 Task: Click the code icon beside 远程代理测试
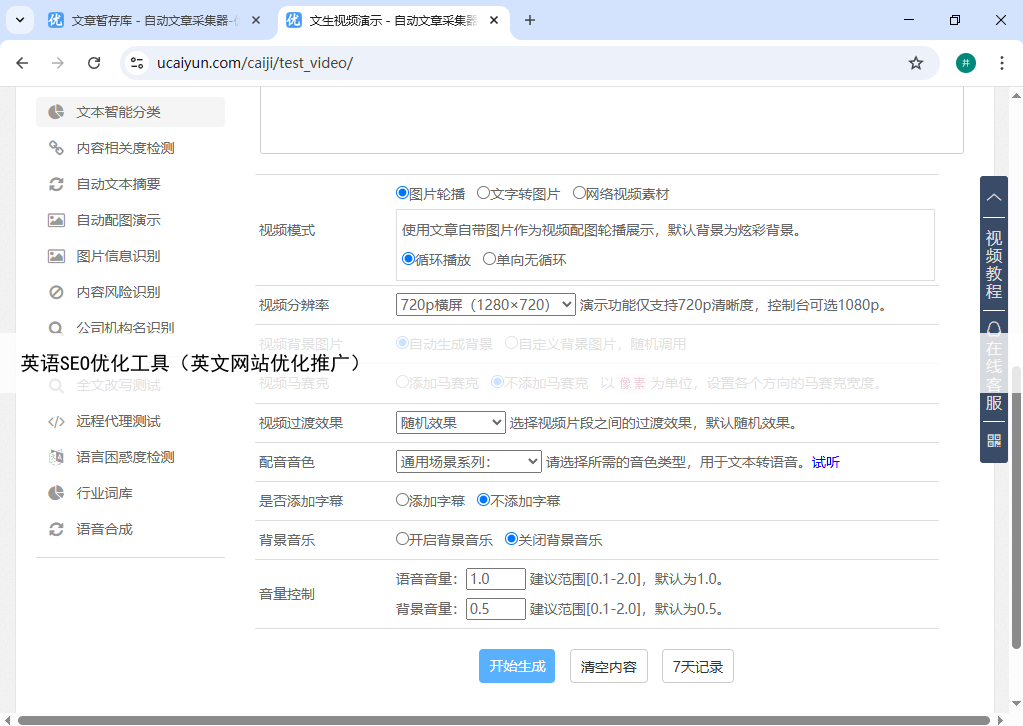tap(57, 421)
